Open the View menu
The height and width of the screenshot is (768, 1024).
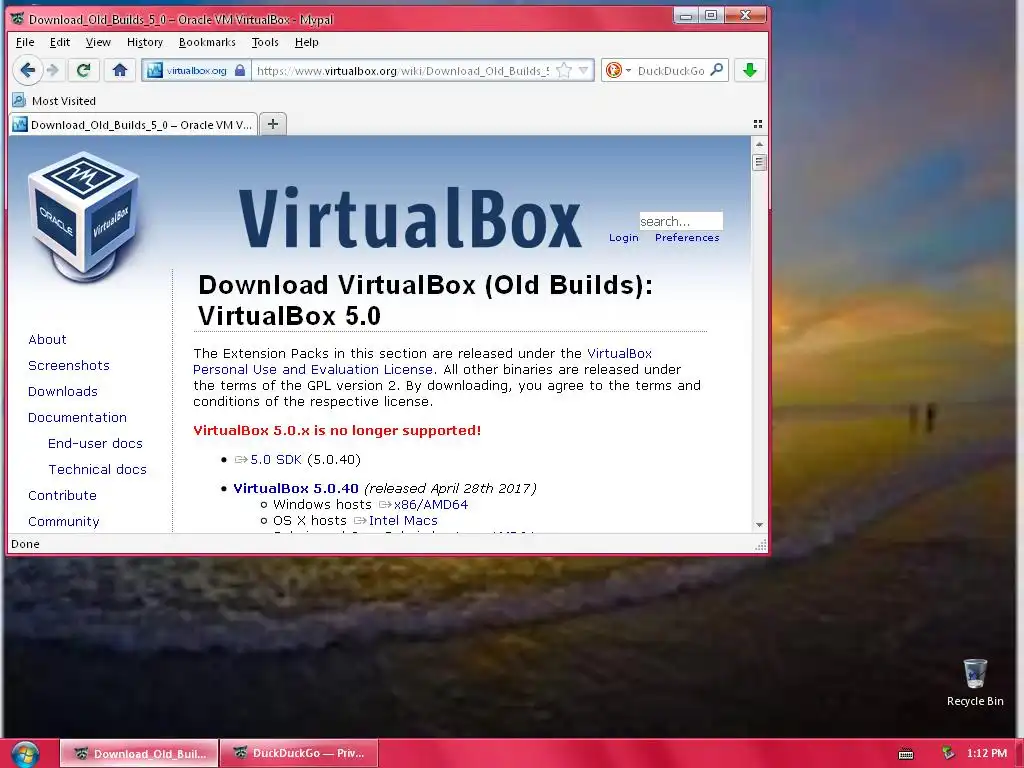coord(98,42)
